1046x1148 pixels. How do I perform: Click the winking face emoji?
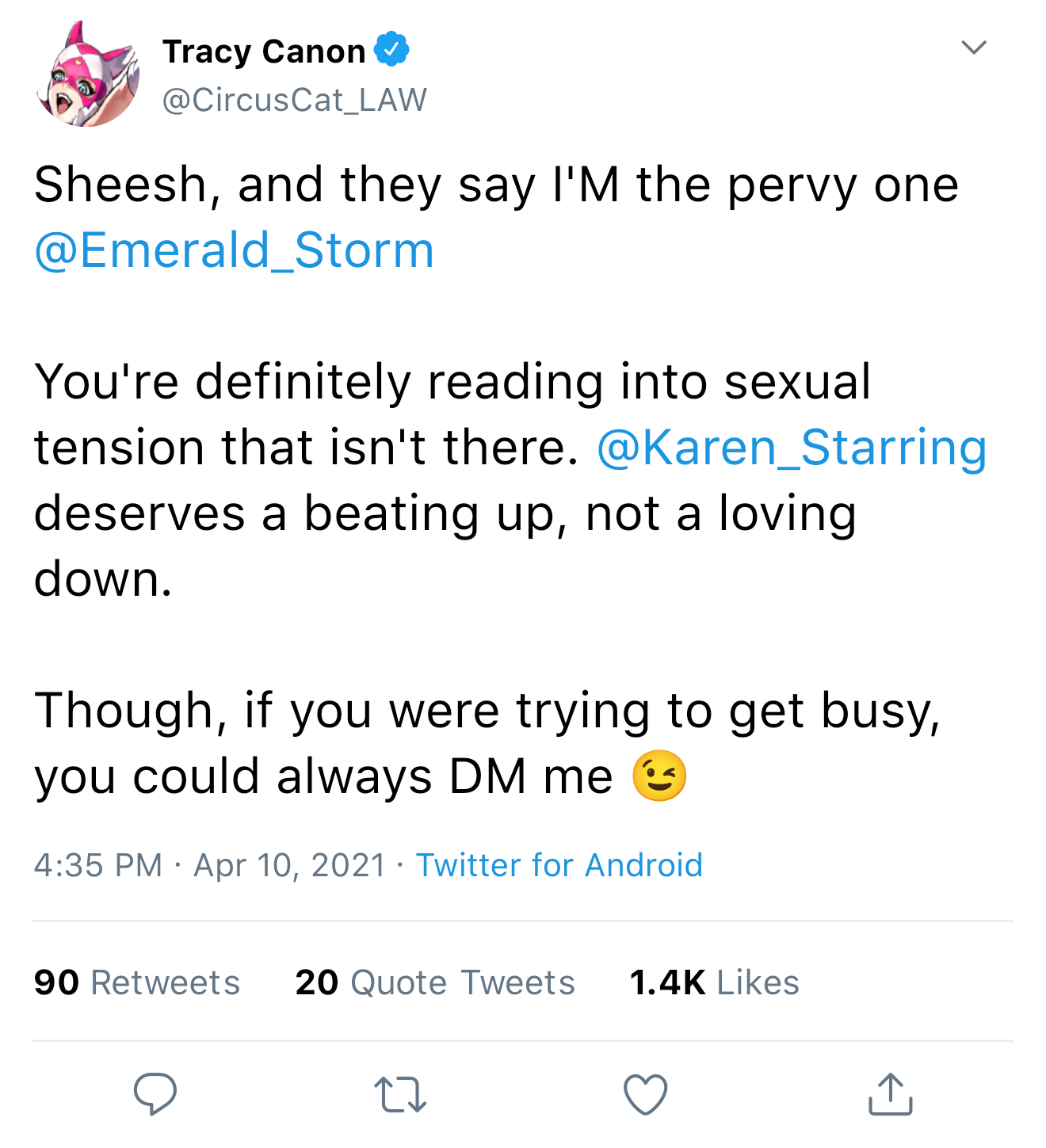pyautogui.click(x=659, y=776)
